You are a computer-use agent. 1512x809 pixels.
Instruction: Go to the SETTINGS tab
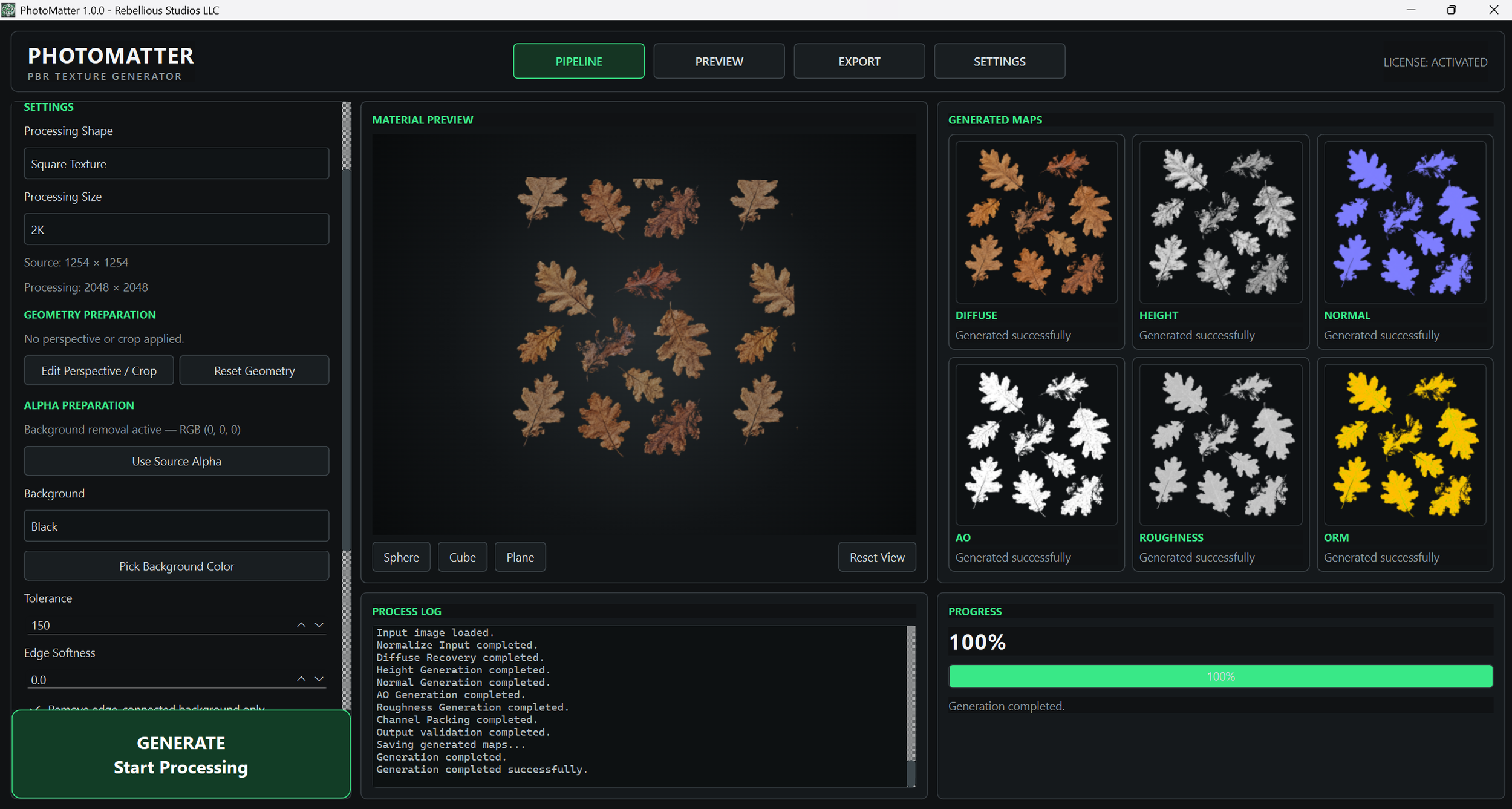point(1000,61)
